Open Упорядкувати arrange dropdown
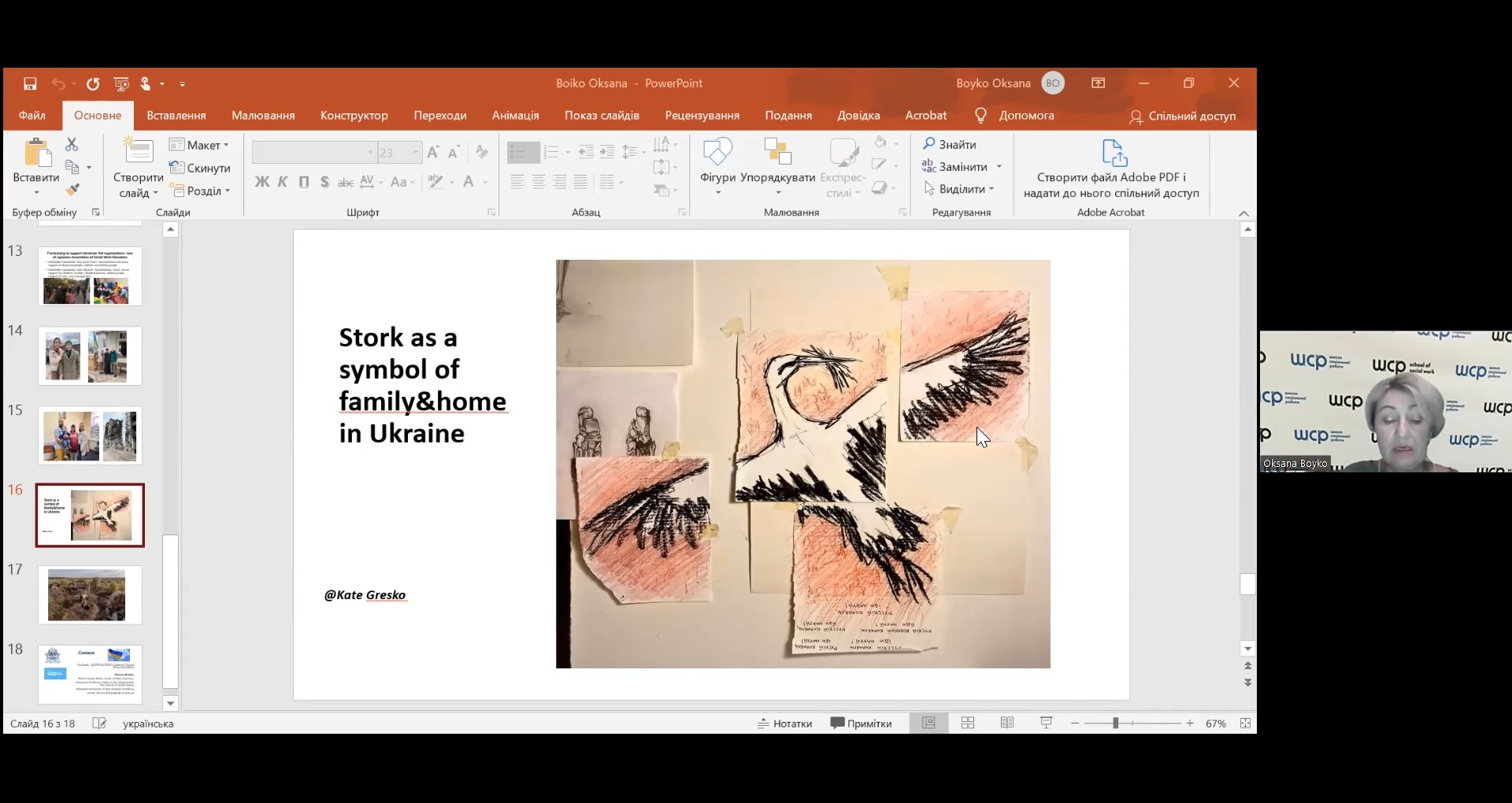Image resolution: width=1512 pixels, height=803 pixels. click(x=778, y=167)
